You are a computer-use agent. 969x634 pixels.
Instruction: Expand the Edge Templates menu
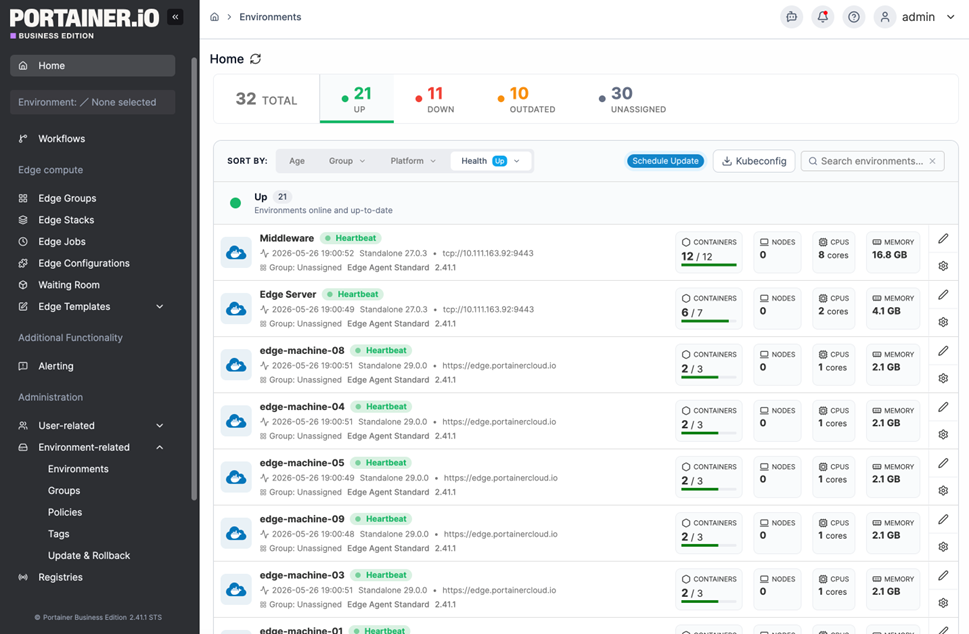pos(159,307)
